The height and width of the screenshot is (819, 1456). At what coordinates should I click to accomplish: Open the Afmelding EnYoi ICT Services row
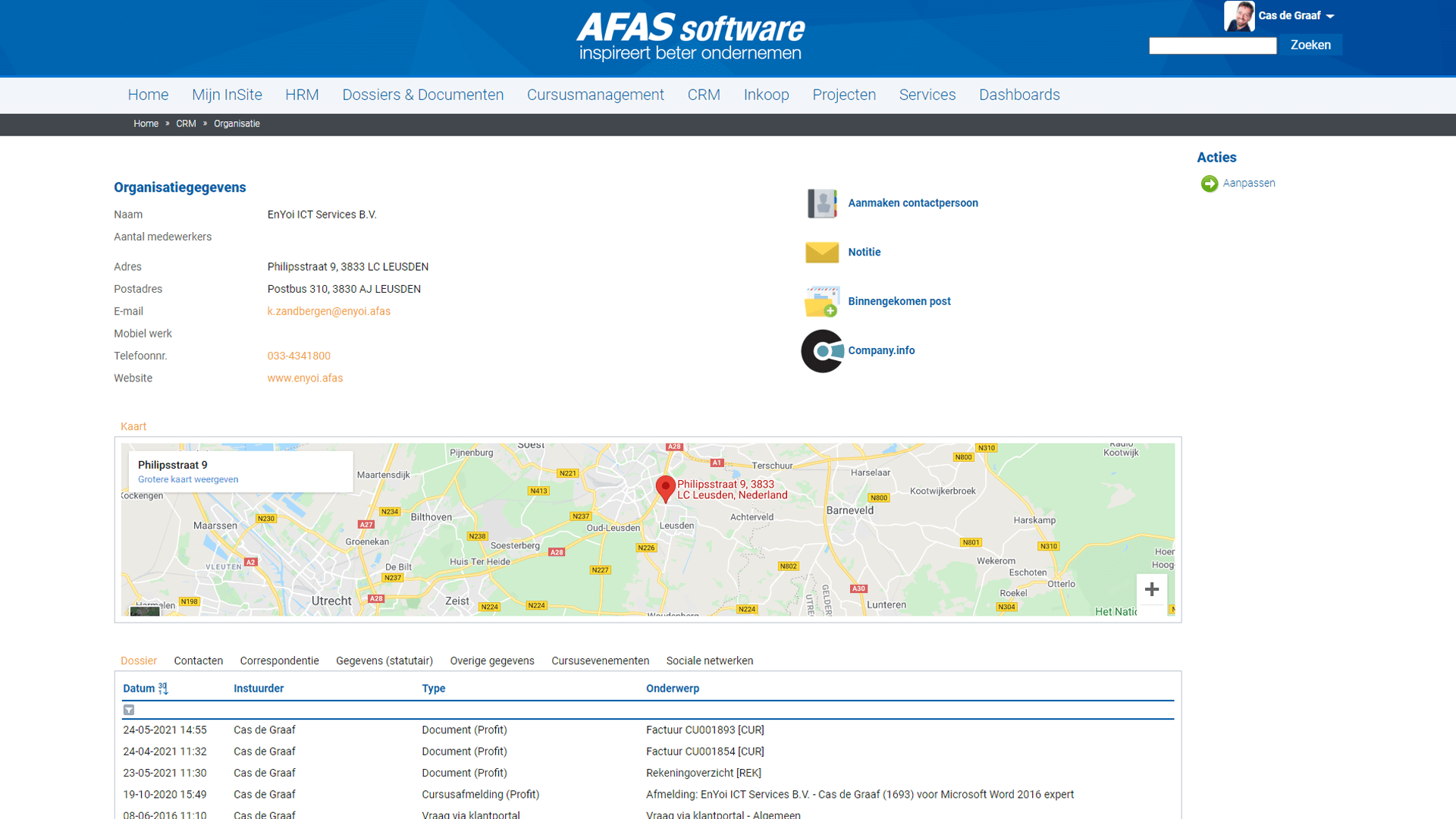(648, 795)
